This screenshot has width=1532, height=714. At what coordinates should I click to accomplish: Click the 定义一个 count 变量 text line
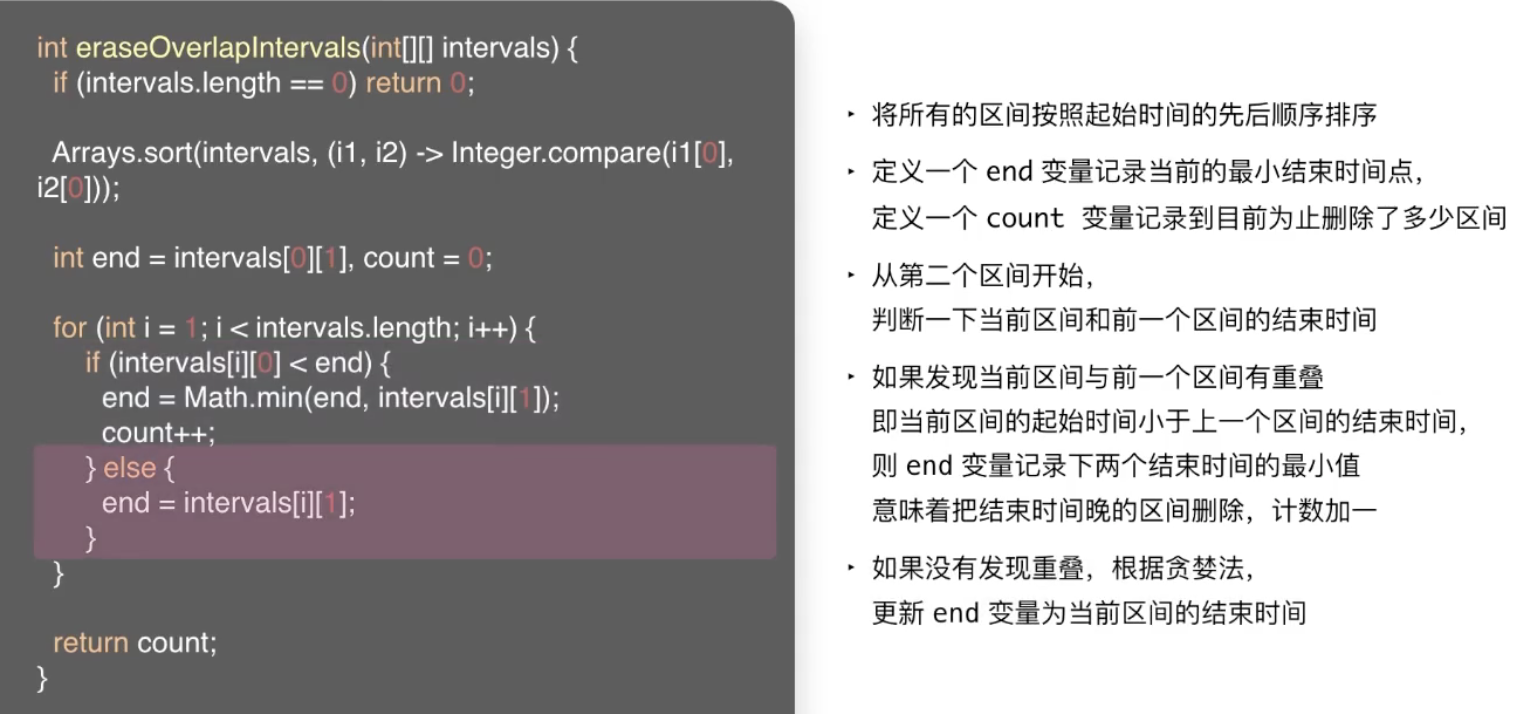1188,219
